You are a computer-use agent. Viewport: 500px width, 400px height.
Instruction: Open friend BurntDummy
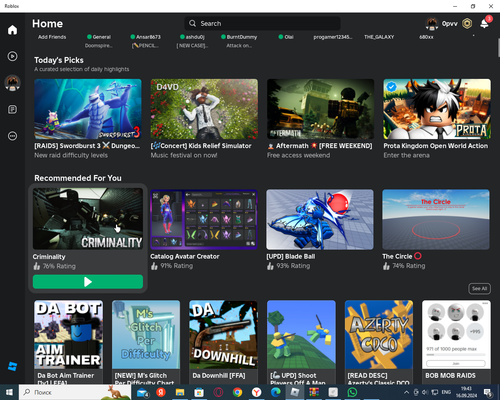click(x=239, y=37)
